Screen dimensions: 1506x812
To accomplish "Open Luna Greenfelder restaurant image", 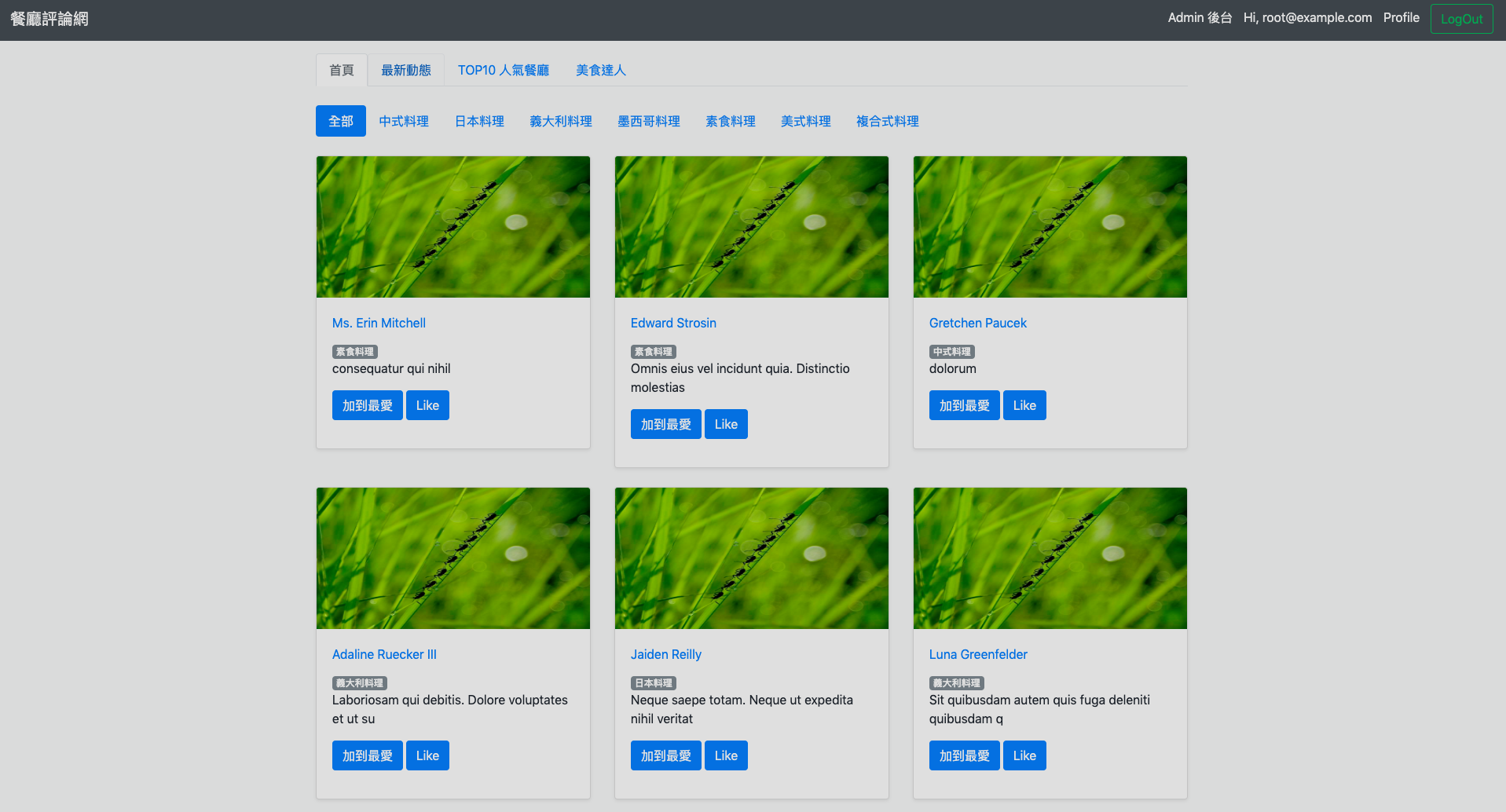I will pos(1050,558).
